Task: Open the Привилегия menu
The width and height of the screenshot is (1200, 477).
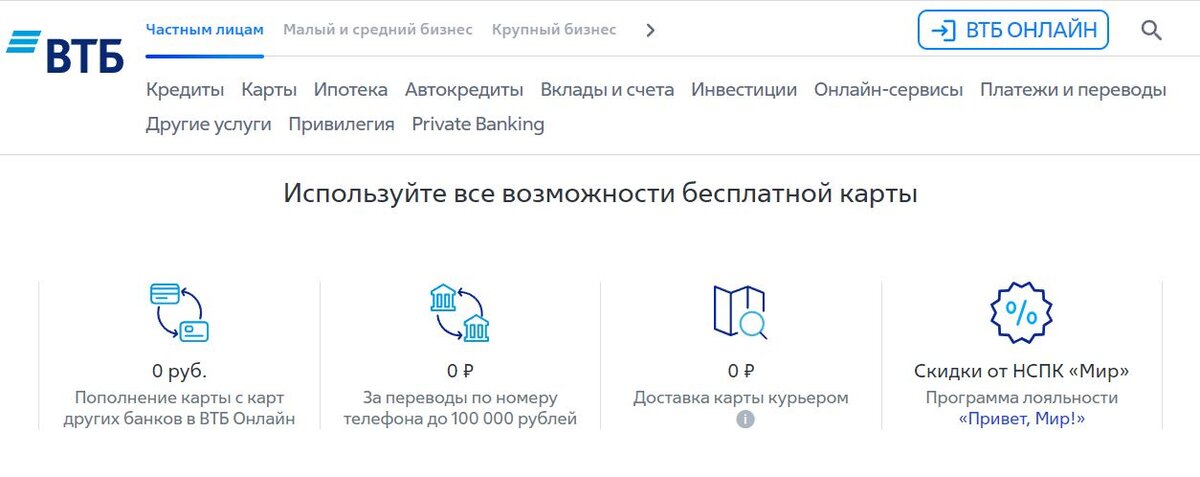Action: click(342, 125)
